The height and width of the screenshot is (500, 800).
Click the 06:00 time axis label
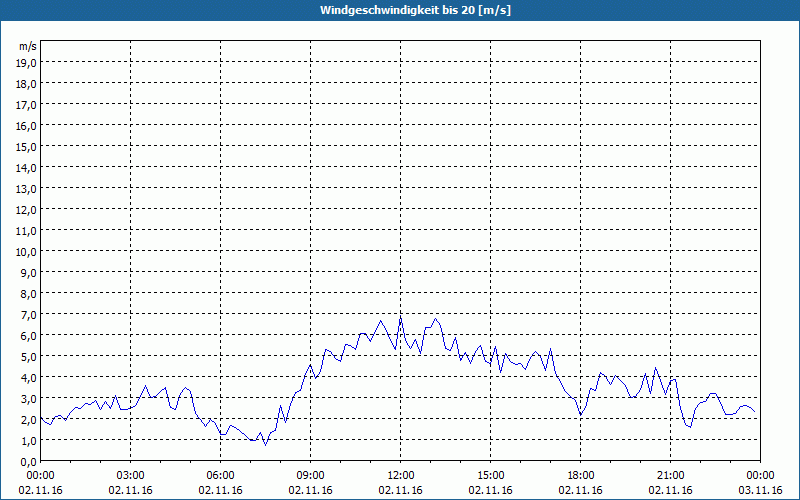point(220,476)
